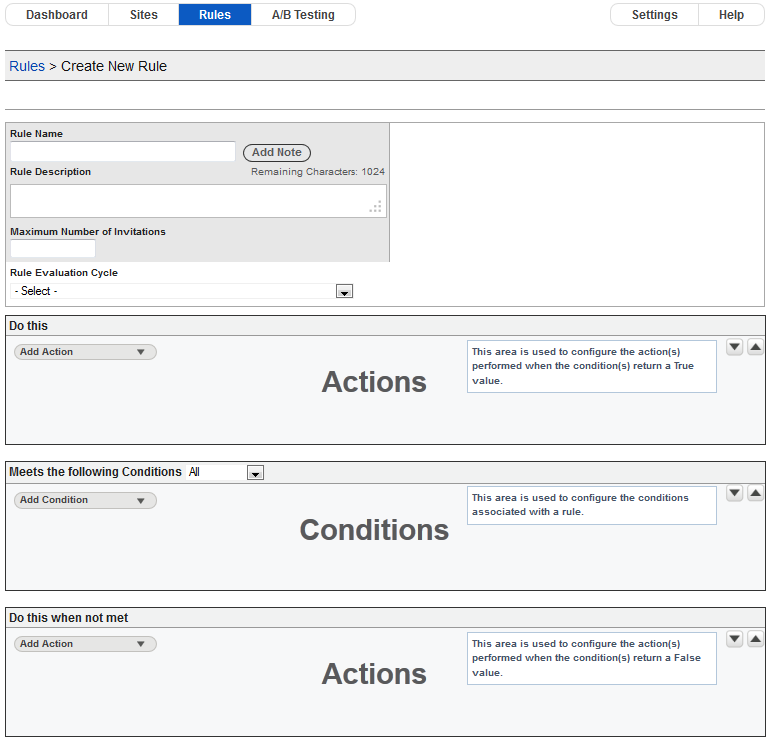
Task: Open the Sites tab
Action: tap(144, 15)
